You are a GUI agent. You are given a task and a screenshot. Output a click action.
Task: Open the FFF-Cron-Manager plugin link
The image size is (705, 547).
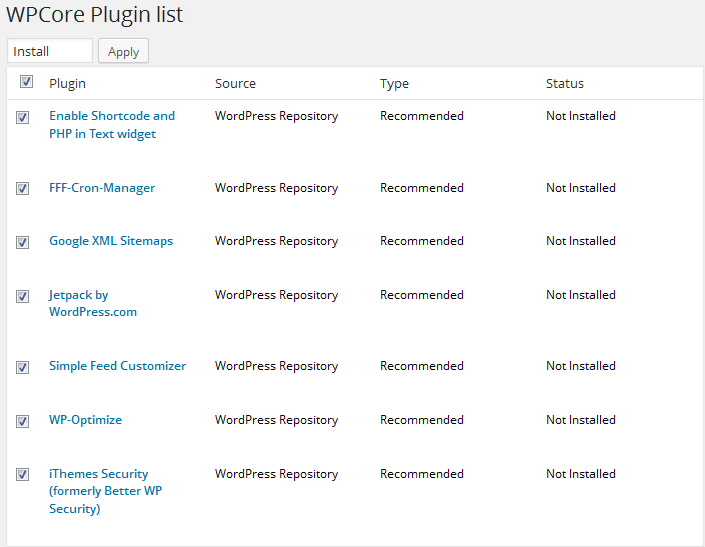click(x=101, y=188)
